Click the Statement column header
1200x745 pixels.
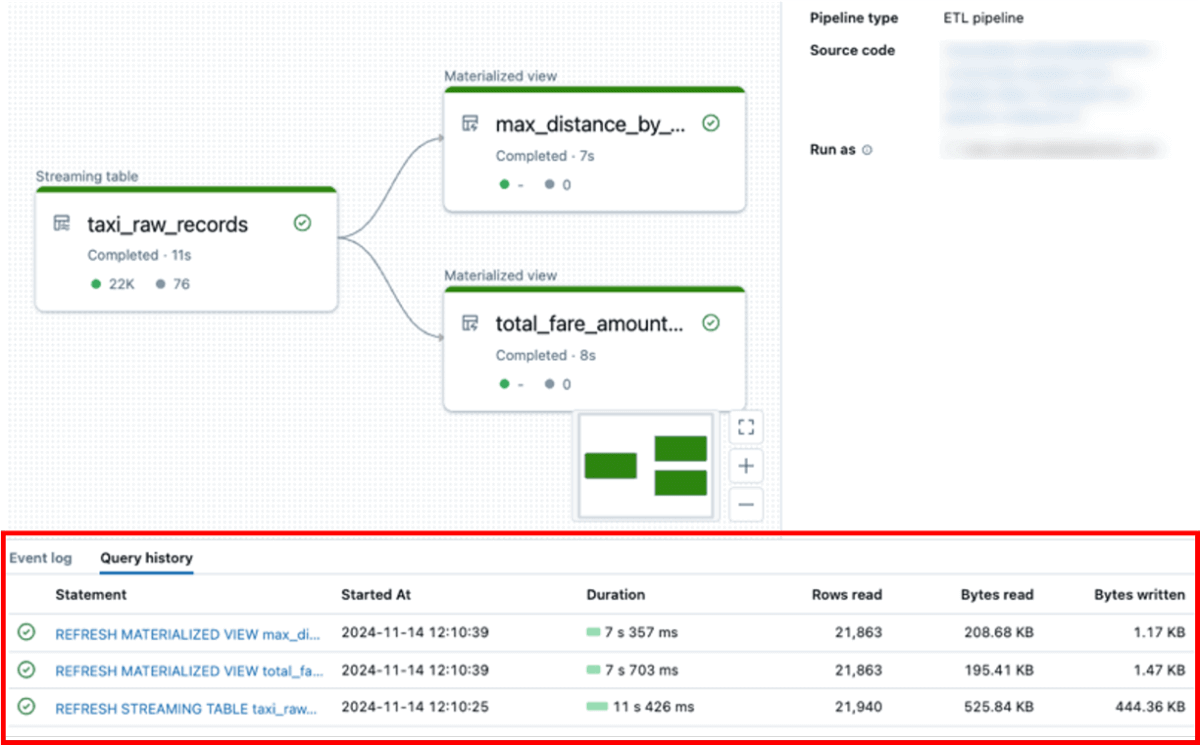[x=91, y=594]
